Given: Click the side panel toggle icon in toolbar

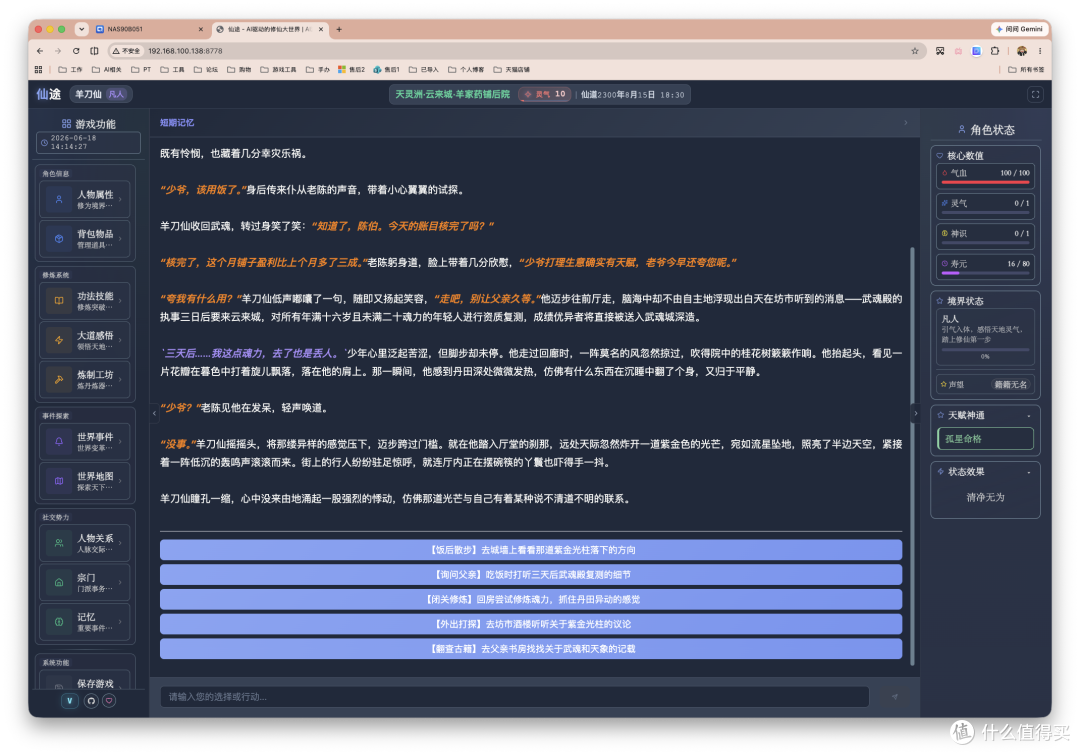Looking at the screenshot, I should click(x=94, y=51).
